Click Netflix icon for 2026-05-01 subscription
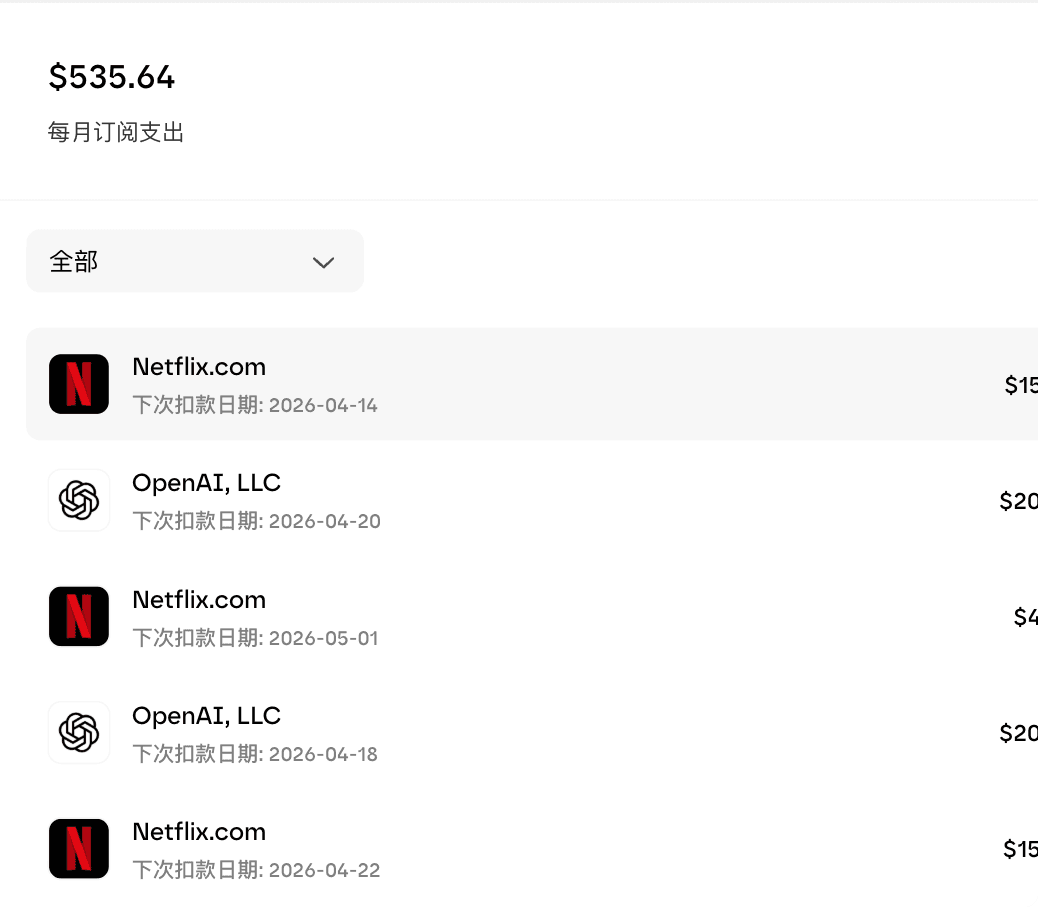Image resolution: width=1048 pixels, height=910 pixels. [x=79, y=616]
